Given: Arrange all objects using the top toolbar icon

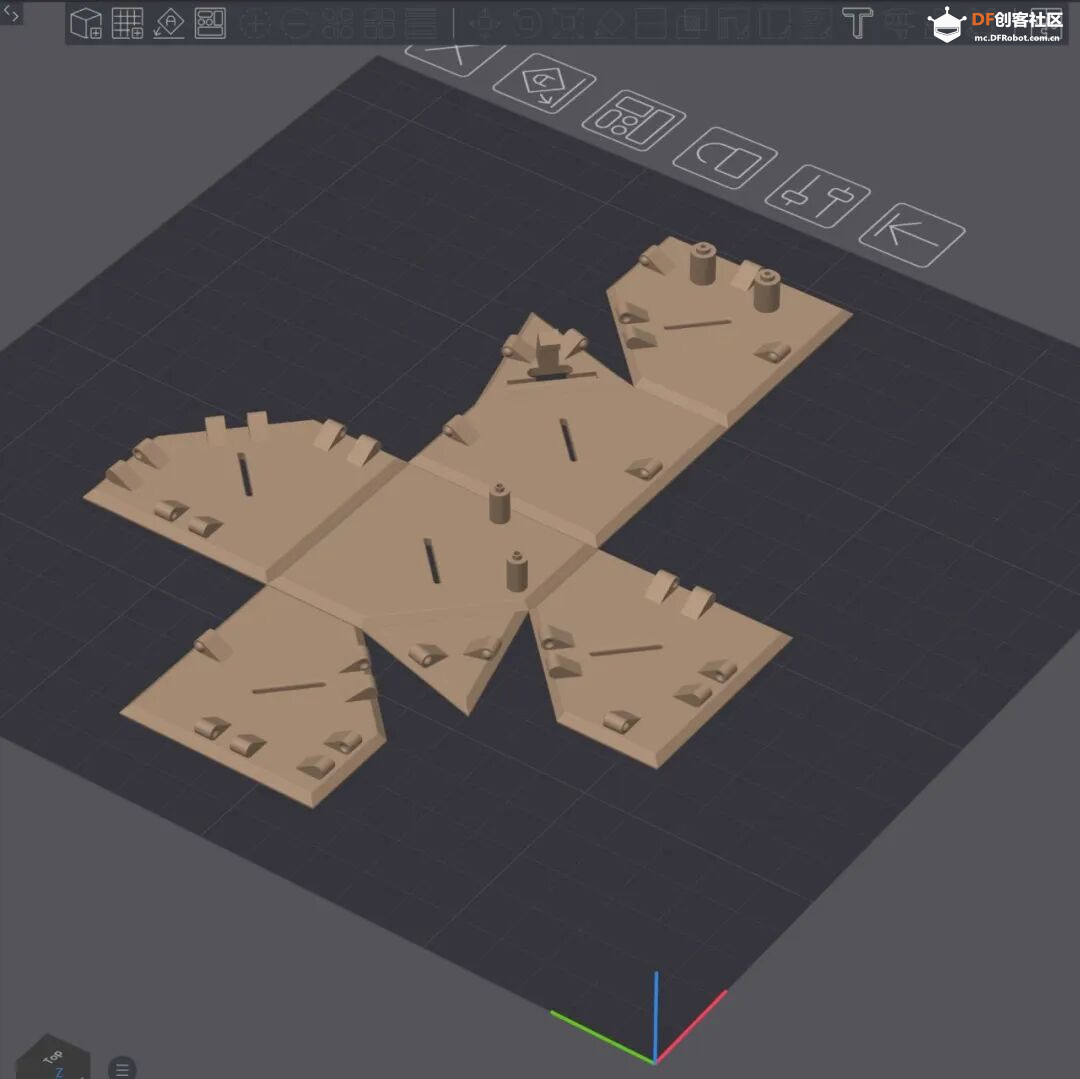Looking at the screenshot, I should pyautogui.click(x=210, y=23).
